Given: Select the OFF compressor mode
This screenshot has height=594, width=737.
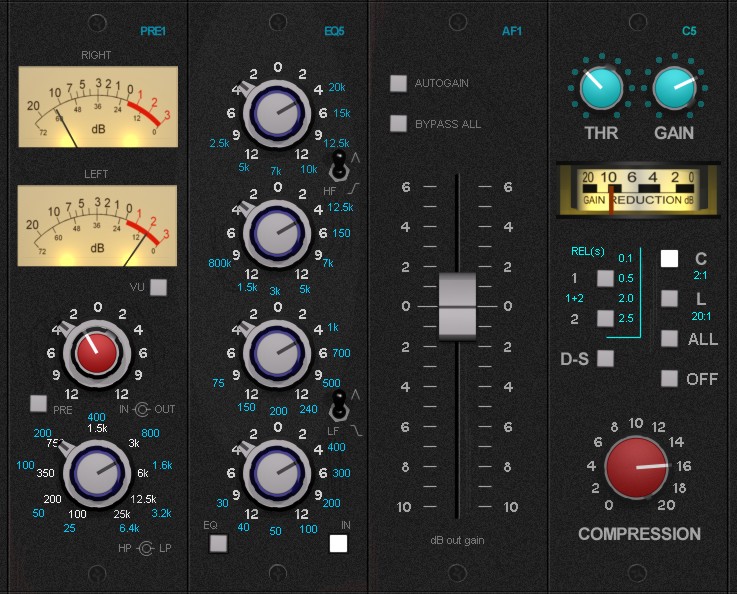Looking at the screenshot, I should coord(669,378).
